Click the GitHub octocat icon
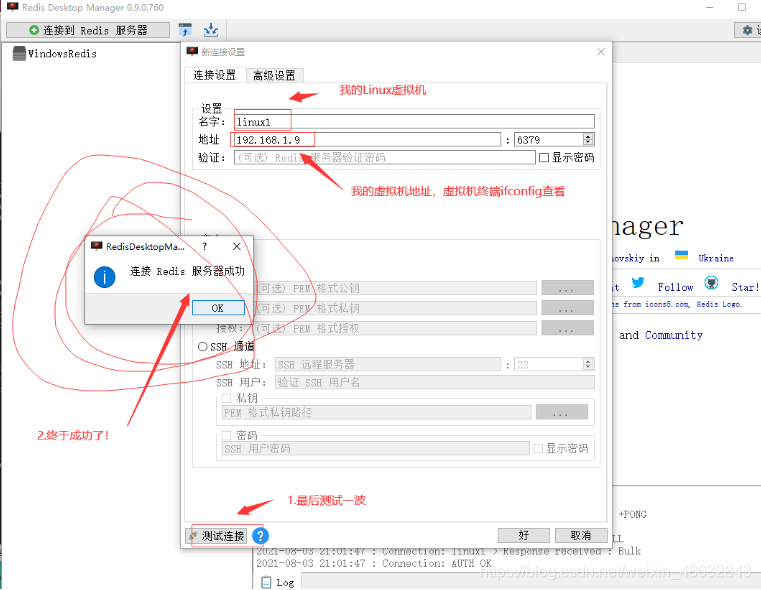 (711, 282)
